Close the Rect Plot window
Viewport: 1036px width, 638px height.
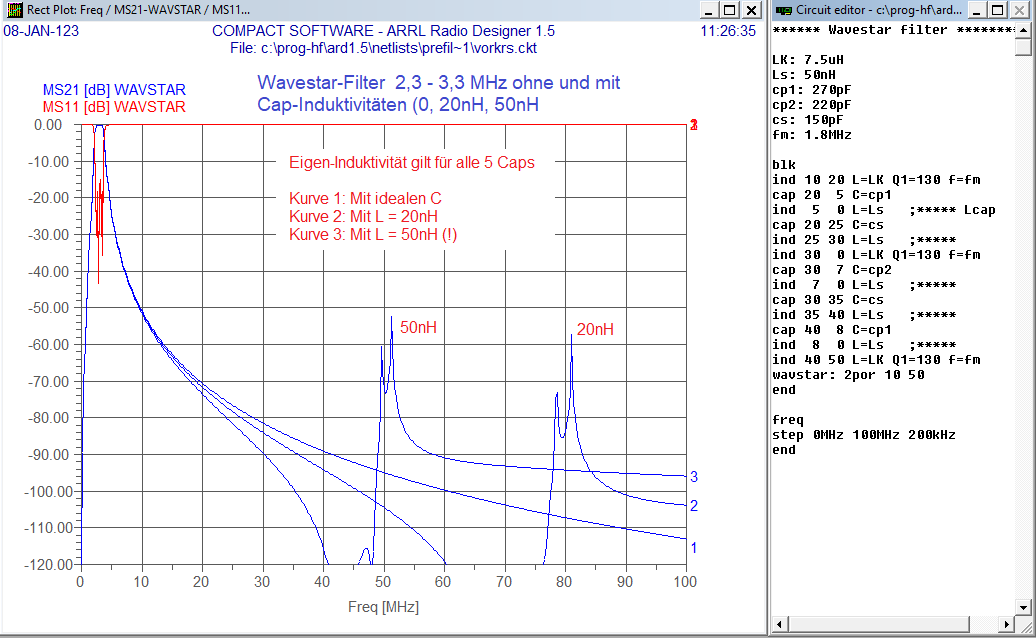tap(752, 10)
